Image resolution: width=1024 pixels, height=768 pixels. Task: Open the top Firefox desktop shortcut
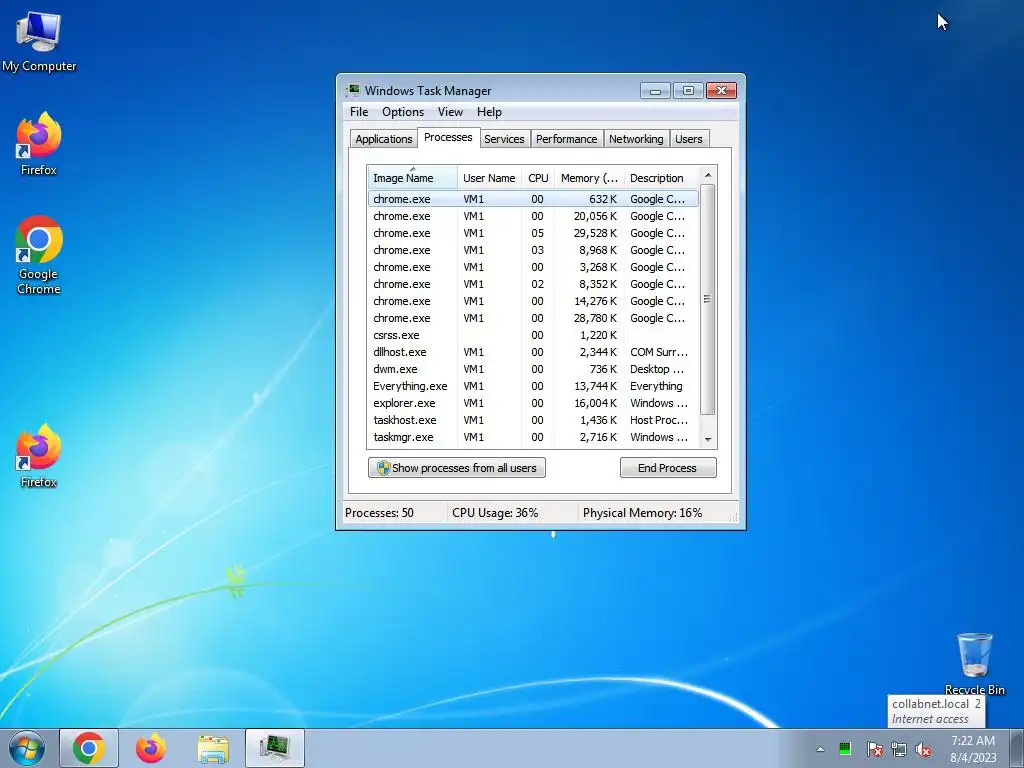coord(39,144)
